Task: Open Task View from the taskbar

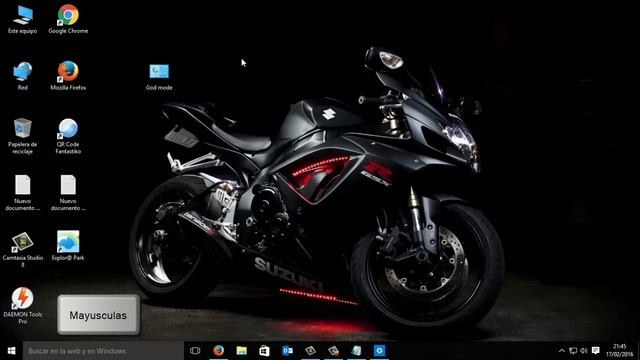Action: point(195,351)
